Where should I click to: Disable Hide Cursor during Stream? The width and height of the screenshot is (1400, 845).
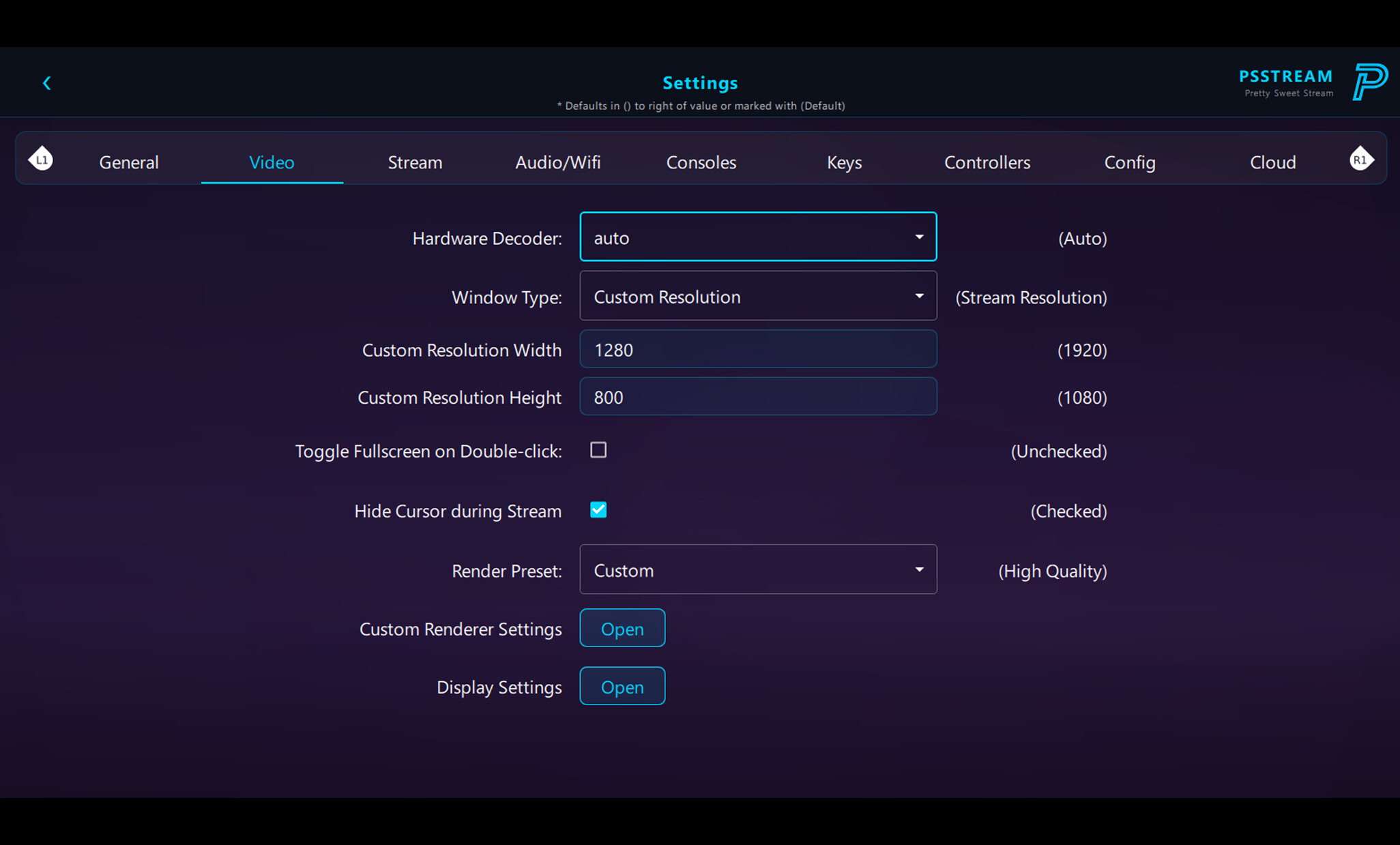coord(598,509)
